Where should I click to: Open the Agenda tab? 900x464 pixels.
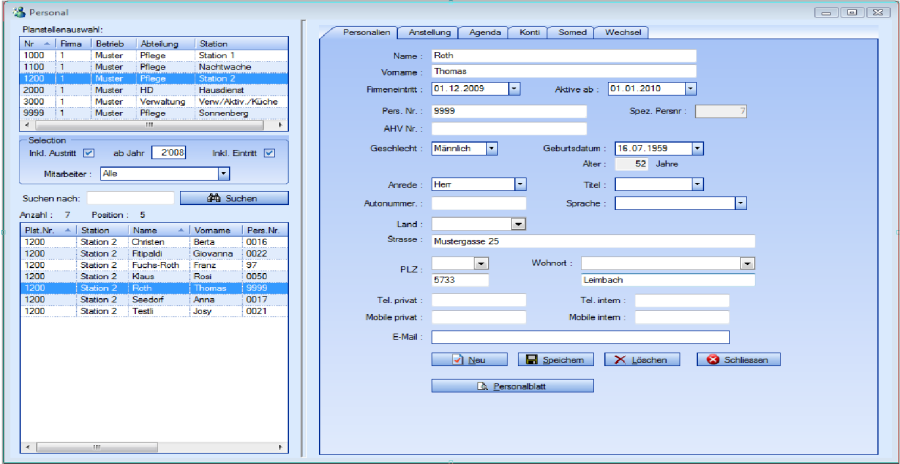tap(487, 32)
